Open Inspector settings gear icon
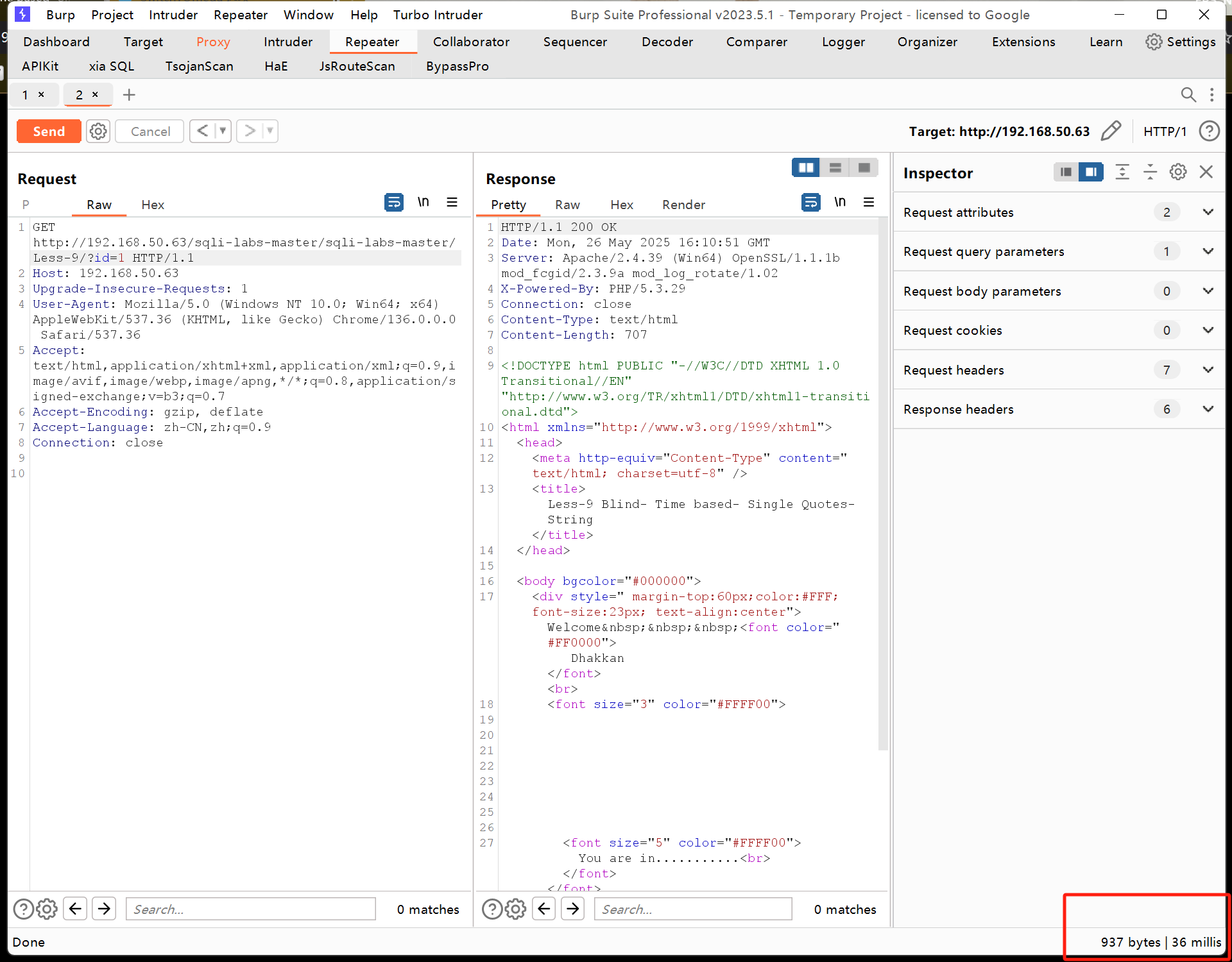Viewport: 1232px width, 962px height. tap(1177, 172)
